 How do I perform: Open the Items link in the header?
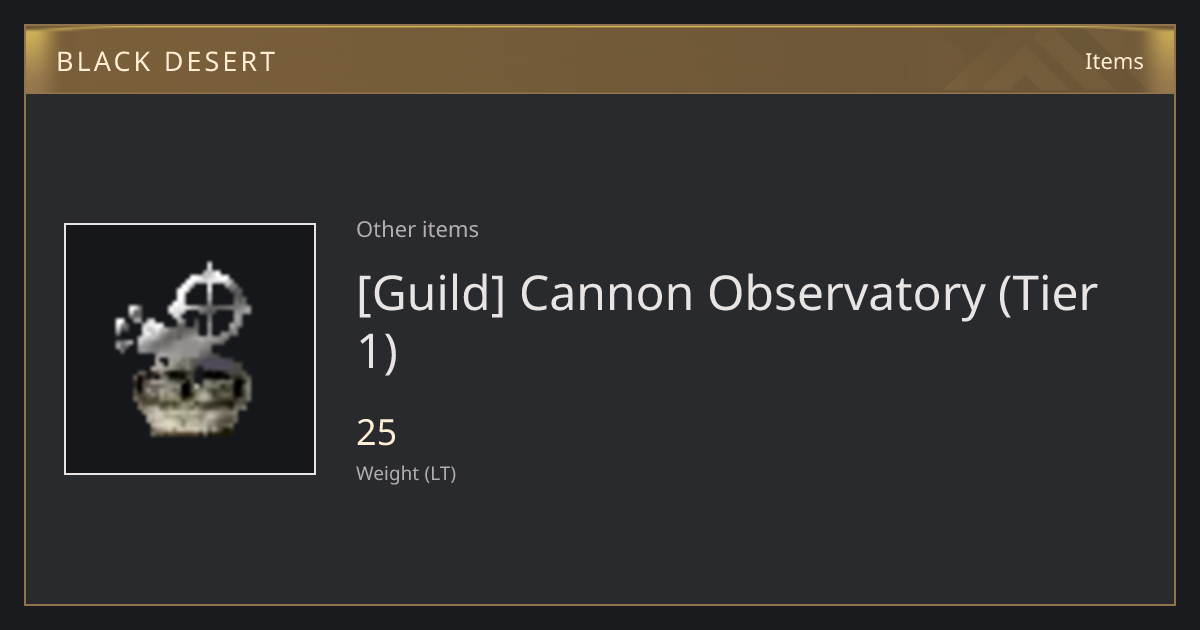pos(1114,61)
